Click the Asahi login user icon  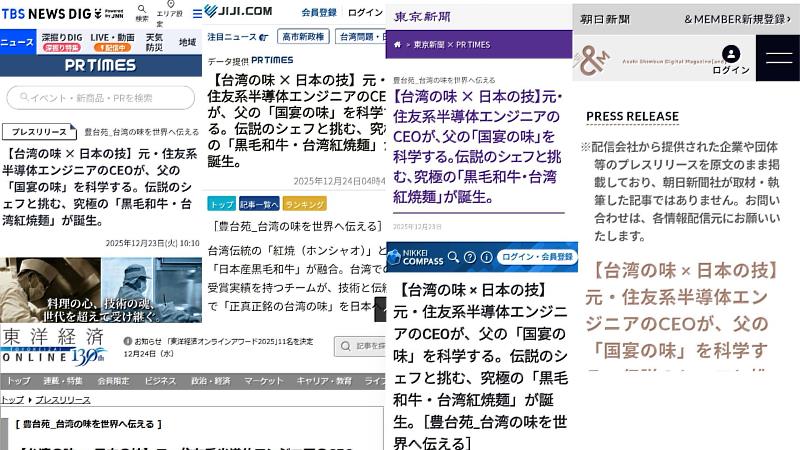731,54
